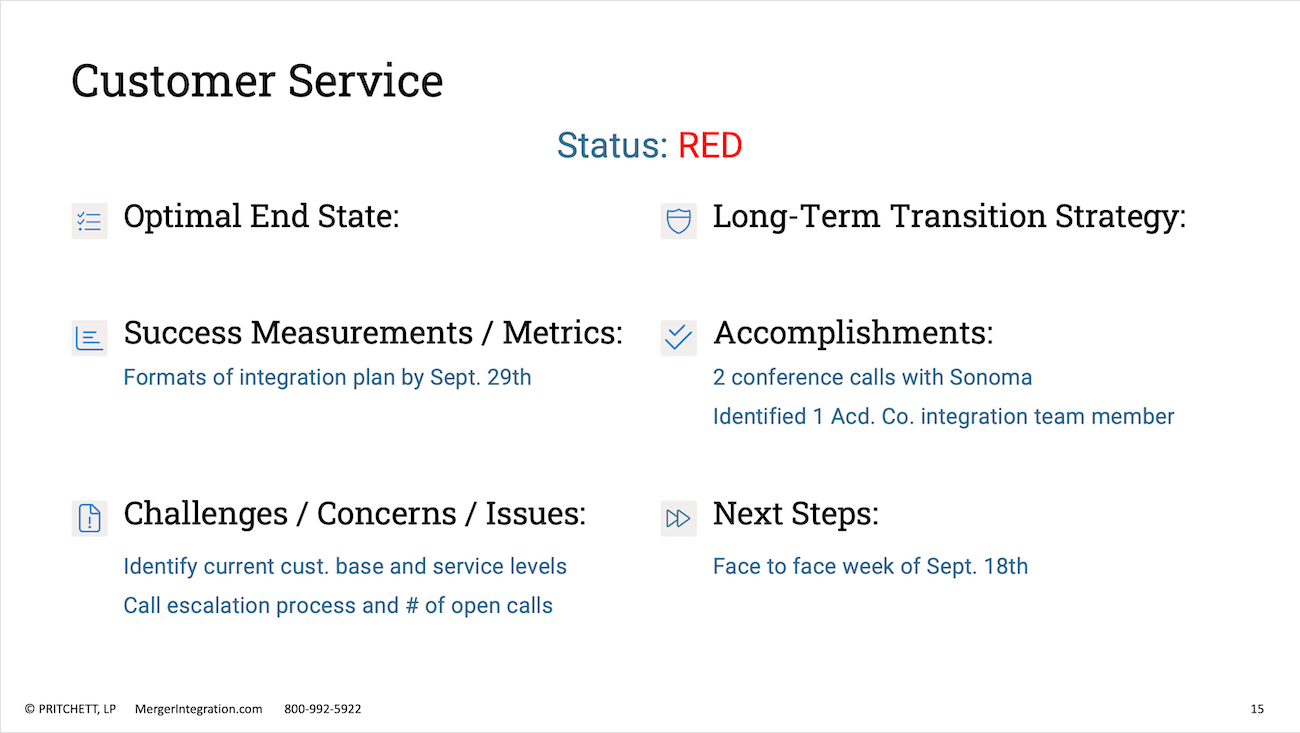Click the fast-forward icon beside Next Steps
Viewport: 1300px width, 733px height.
[x=678, y=518]
